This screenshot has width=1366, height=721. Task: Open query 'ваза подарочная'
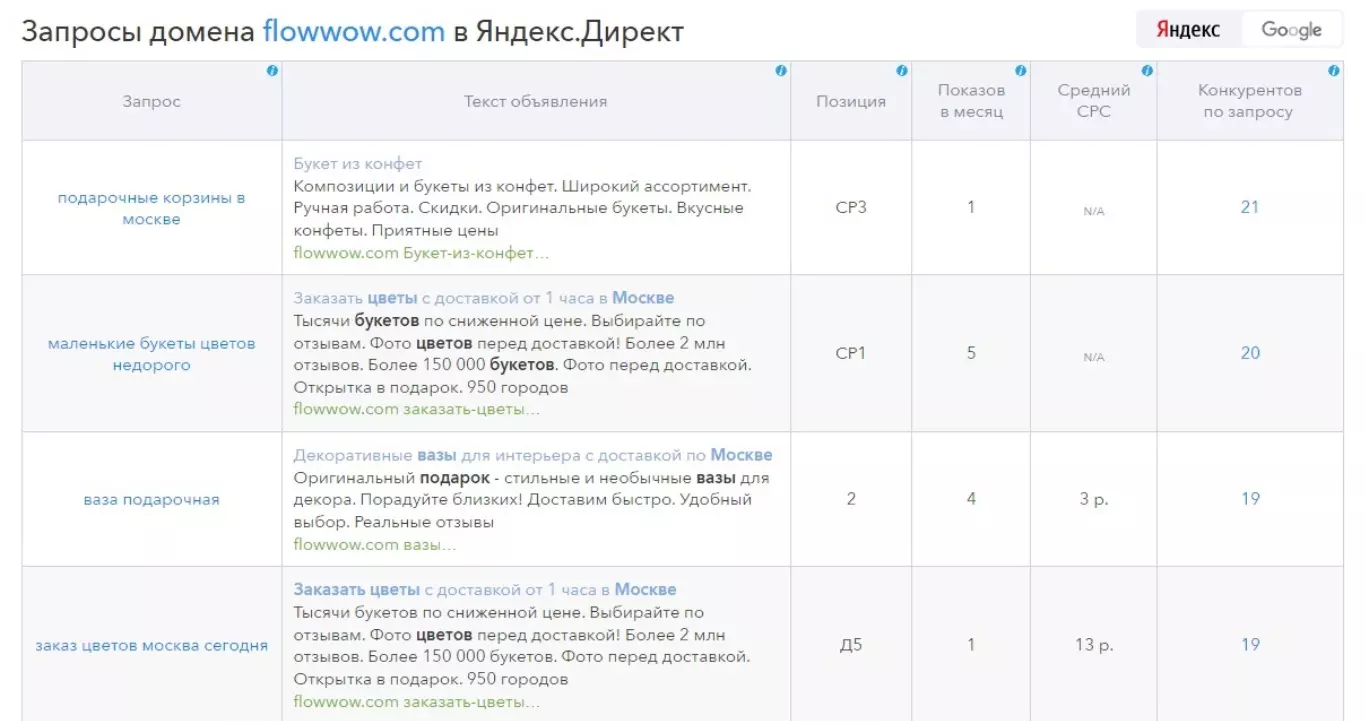pos(152,499)
